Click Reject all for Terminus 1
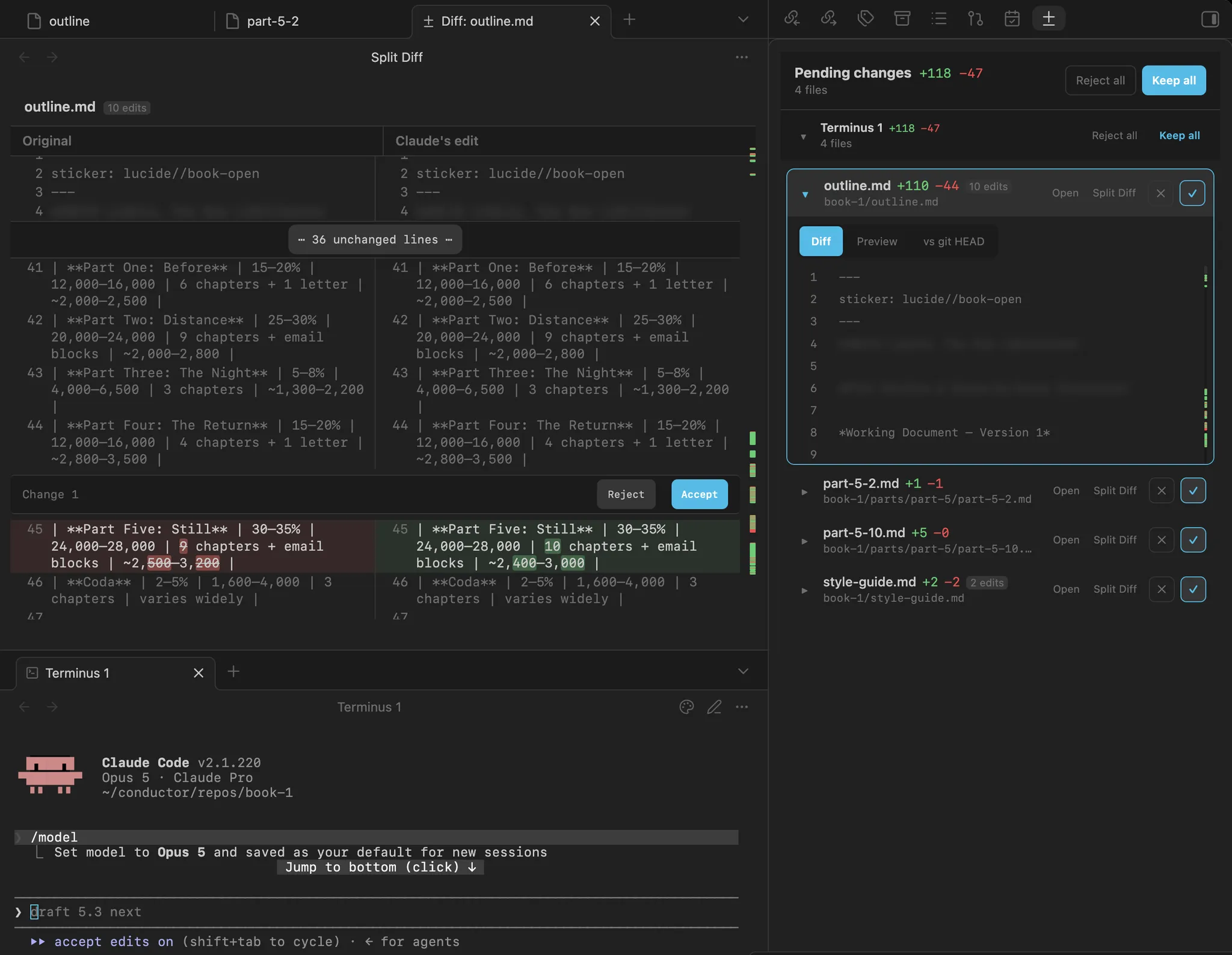Screen dimensions: 1232x955 [x=1114, y=135]
